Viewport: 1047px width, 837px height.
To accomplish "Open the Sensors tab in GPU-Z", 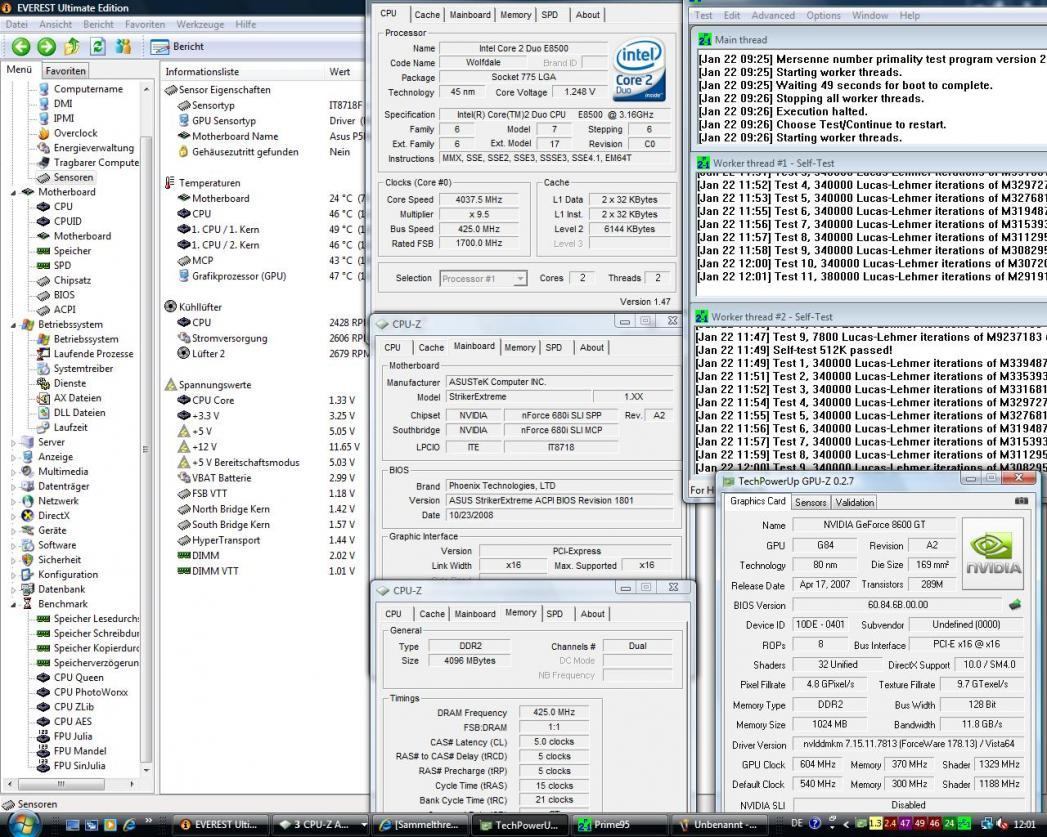I will 810,502.
